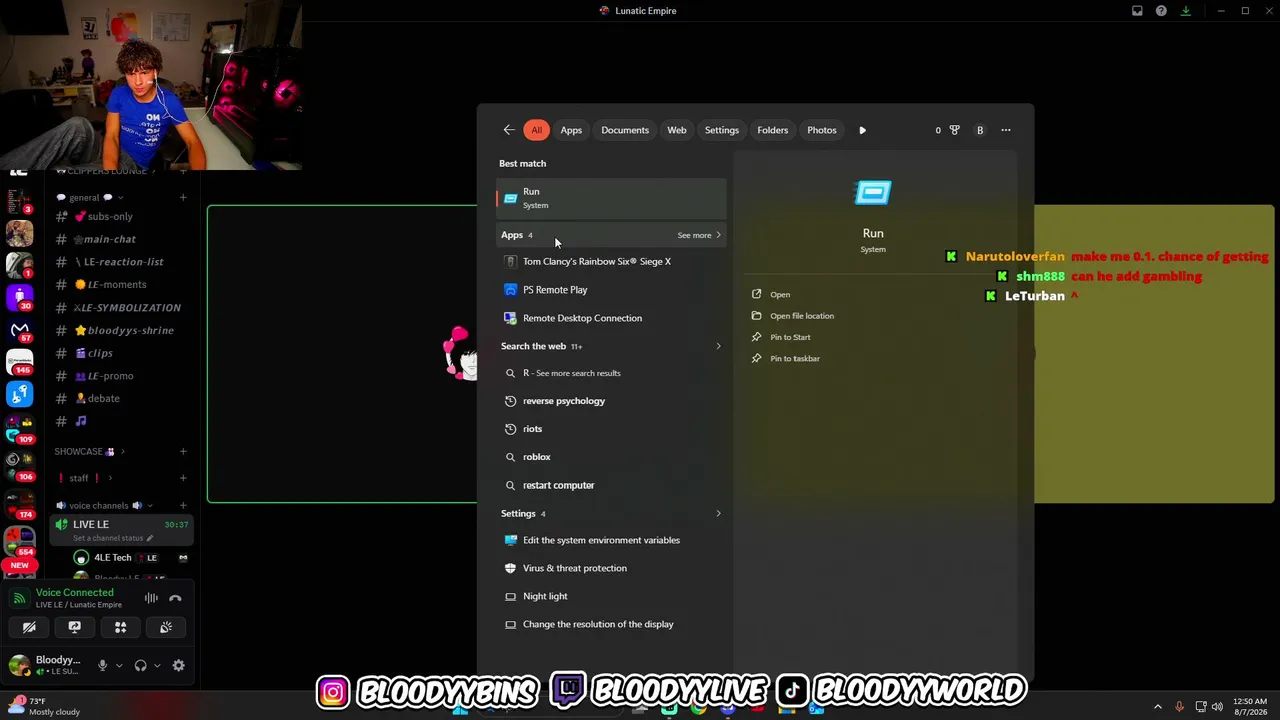Open the Run best match result
This screenshot has width=1280, height=720.
click(611, 198)
